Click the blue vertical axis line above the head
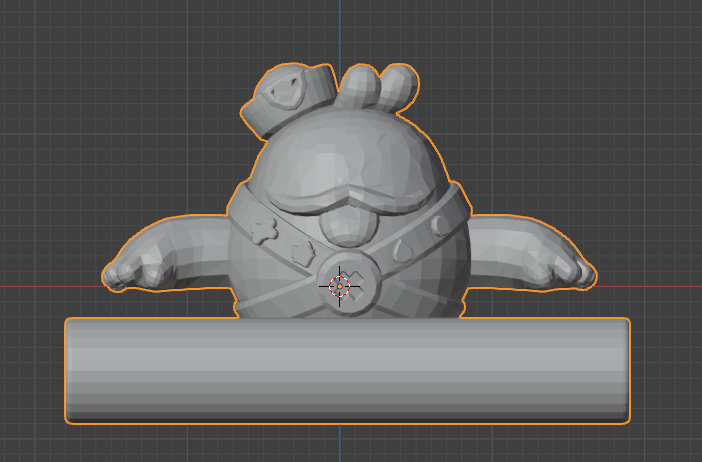The height and width of the screenshot is (462, 702). click(339, 30)
